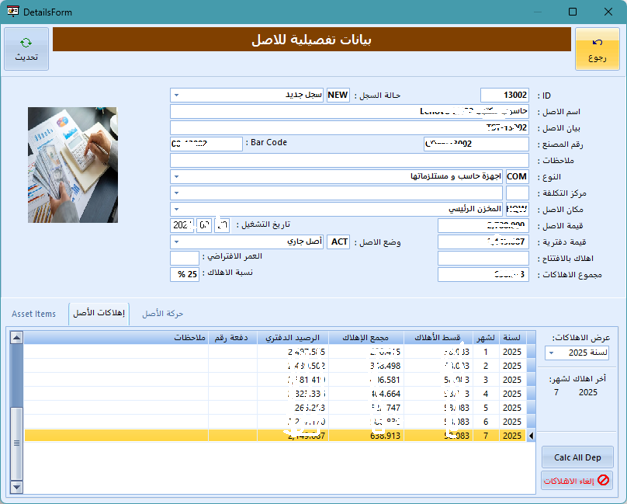Click the ACT asset status code box
This screenshot has height=504, width=627.
(x=338, y=242)
